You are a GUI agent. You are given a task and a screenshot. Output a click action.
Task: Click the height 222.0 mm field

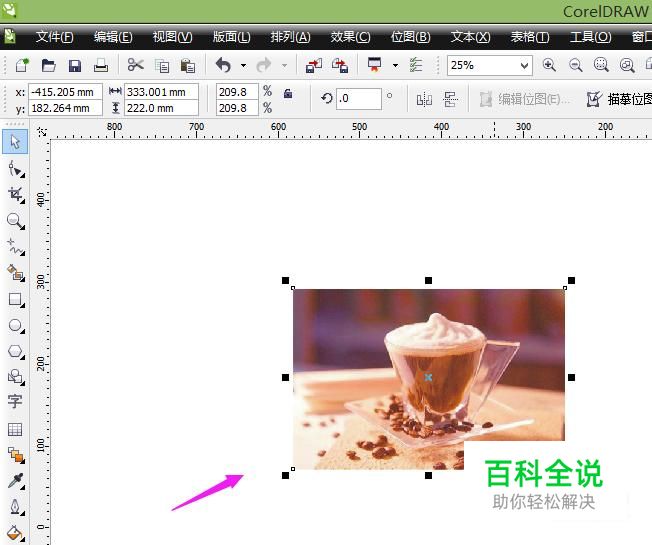coord(161,108)
